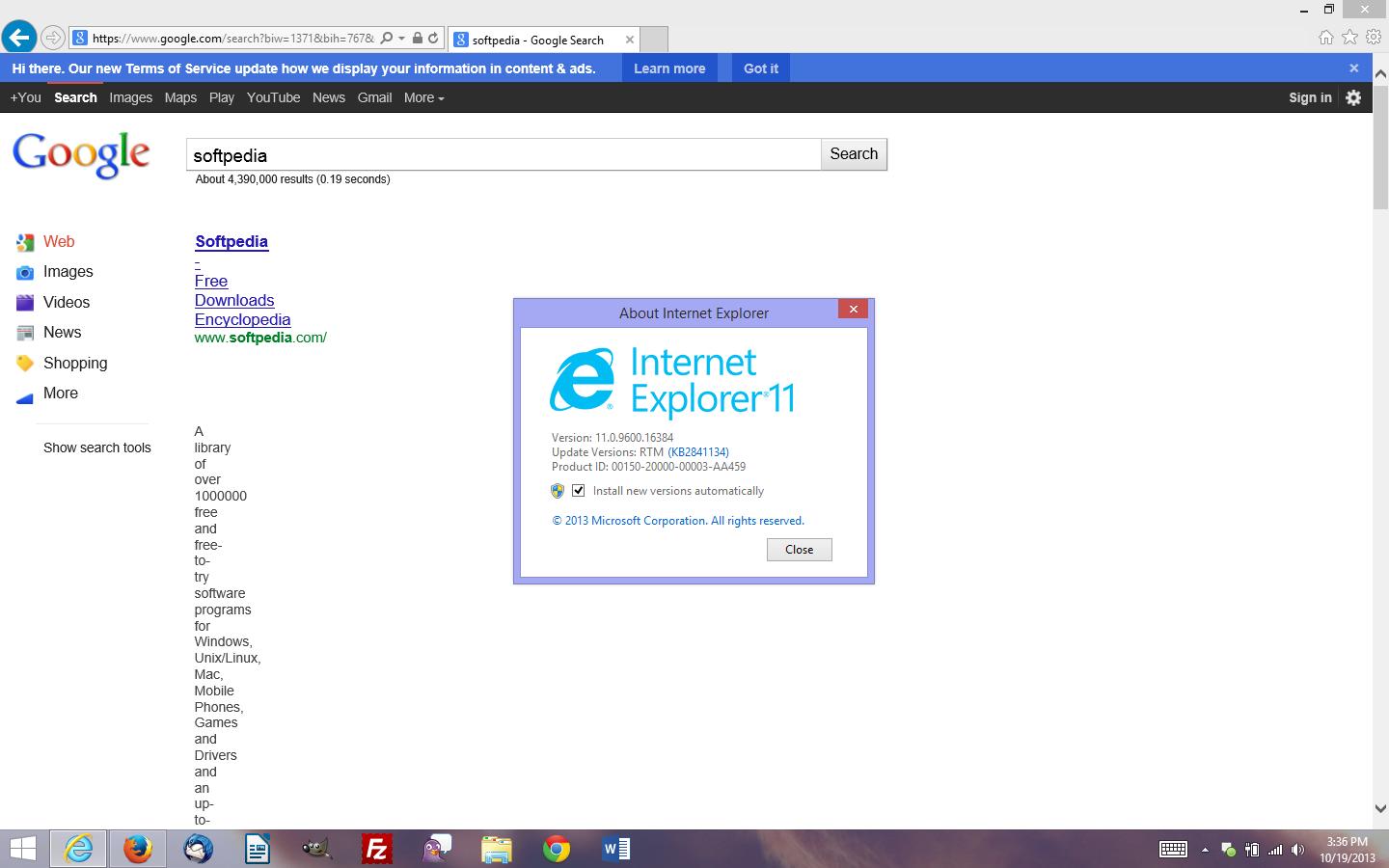Select Shopping filter in left sidebar
The height and width of the screenshot is (868, 1389).
pyautogui.click(x=75, y=363)
